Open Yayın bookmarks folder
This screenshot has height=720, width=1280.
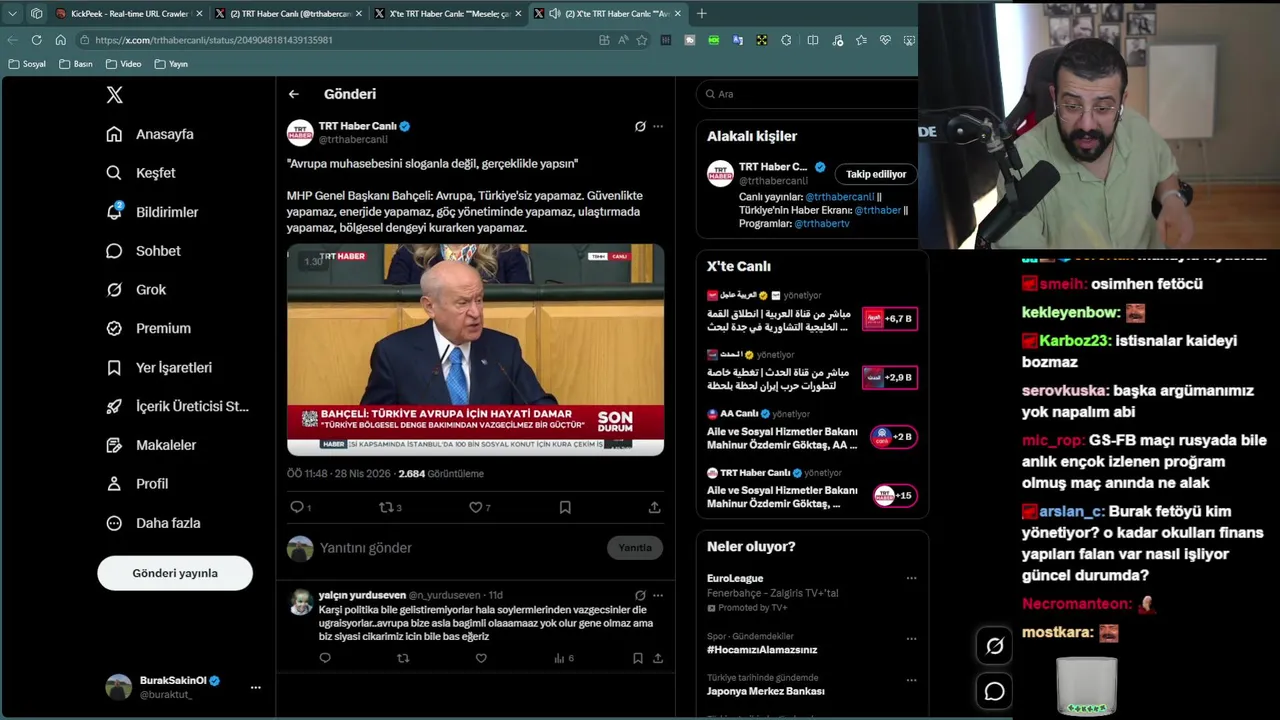[x=172, y=64]
